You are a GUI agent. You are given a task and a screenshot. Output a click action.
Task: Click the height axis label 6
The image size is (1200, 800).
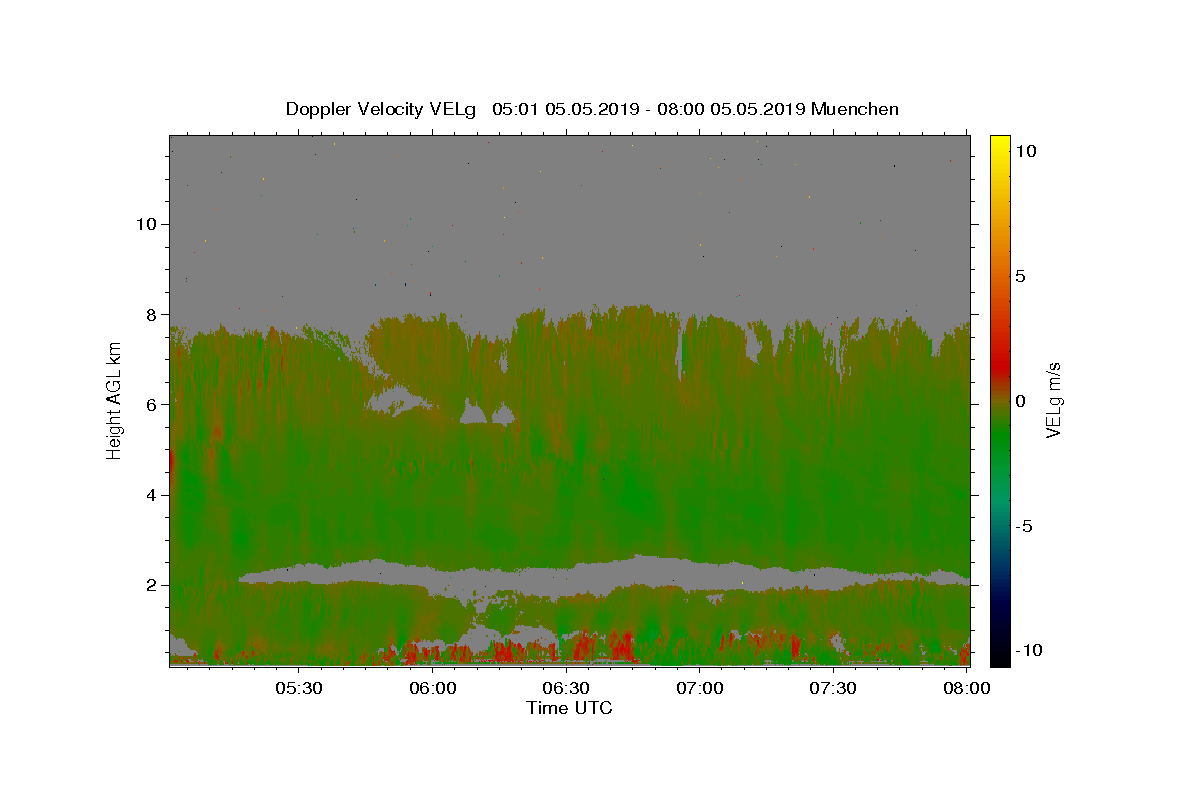click(151, 405)
